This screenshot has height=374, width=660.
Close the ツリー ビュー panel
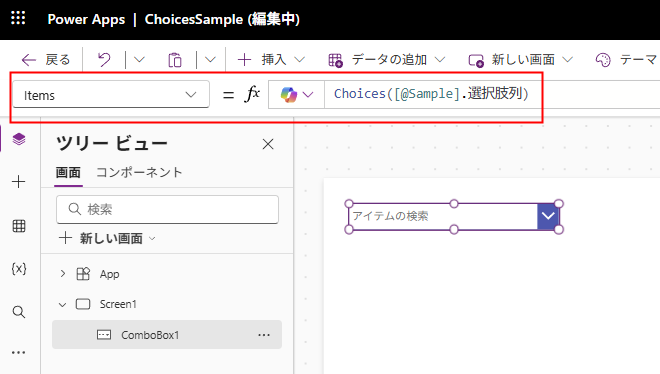click(268, 144)
